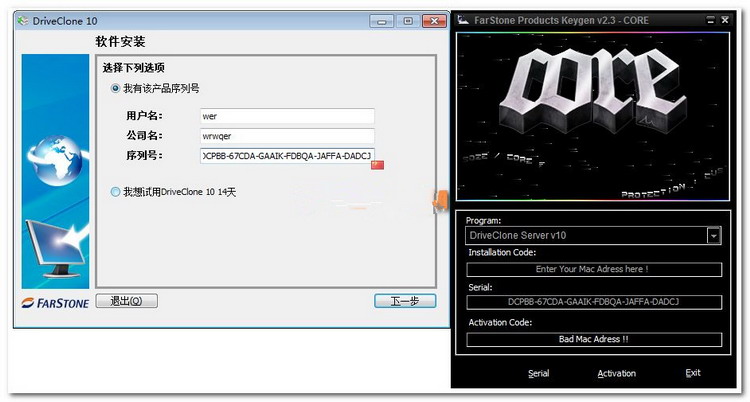Click the red flag input-method icon
This screenshot has width=750, height=402.
pos(377,165)
